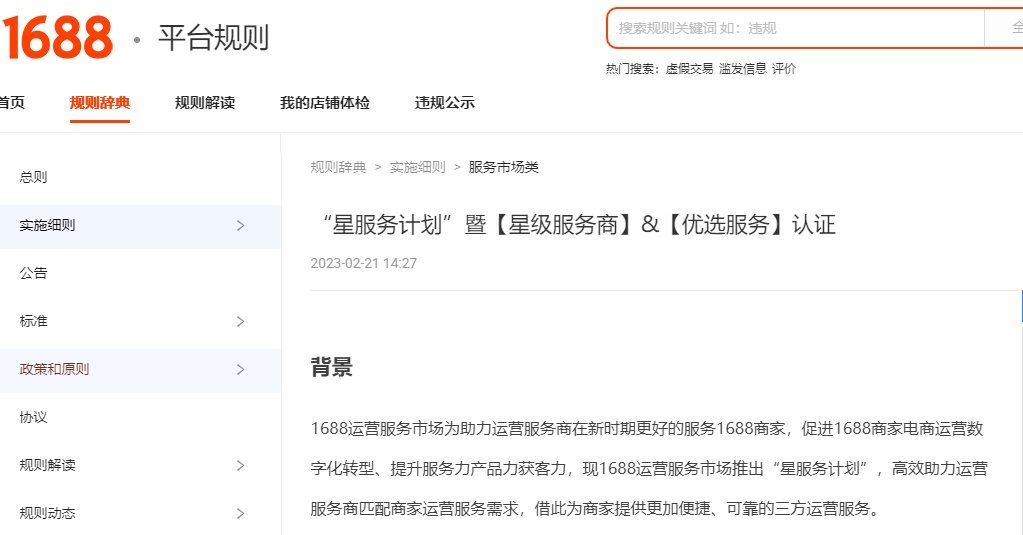The height and width of the screenshot is (535, 1023).
Task: Expand the sidebar 规则解读 chevron
Action: click(241, 465)
